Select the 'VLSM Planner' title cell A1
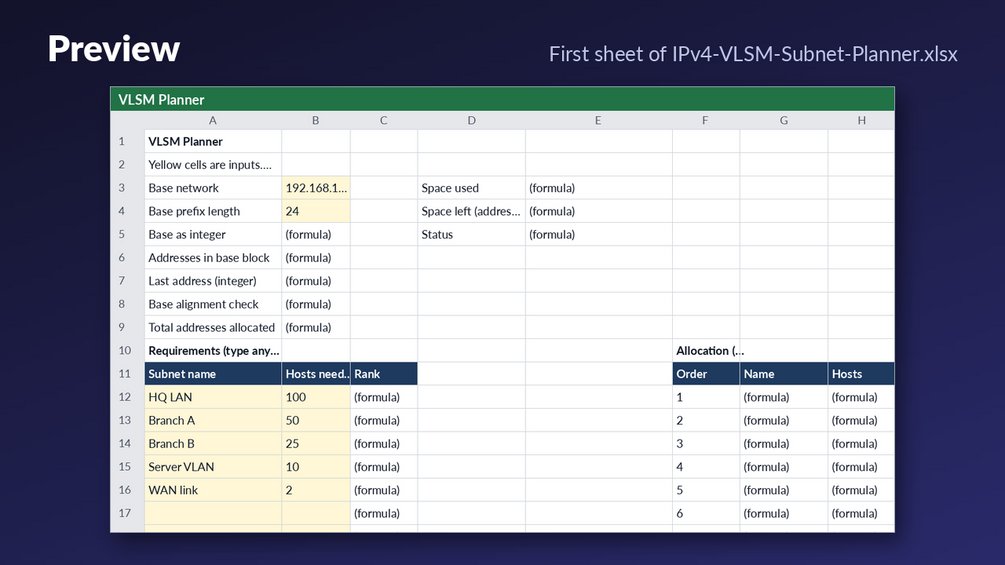Screen dimensions: 1005x565 pyautogui.click(x=213, y=142)
